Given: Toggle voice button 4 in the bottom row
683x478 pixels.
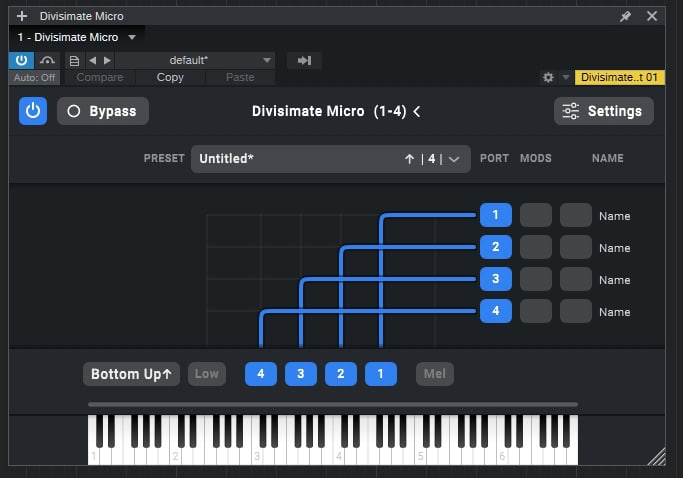Looking at the screenshot, I should (x=261, y=374).
